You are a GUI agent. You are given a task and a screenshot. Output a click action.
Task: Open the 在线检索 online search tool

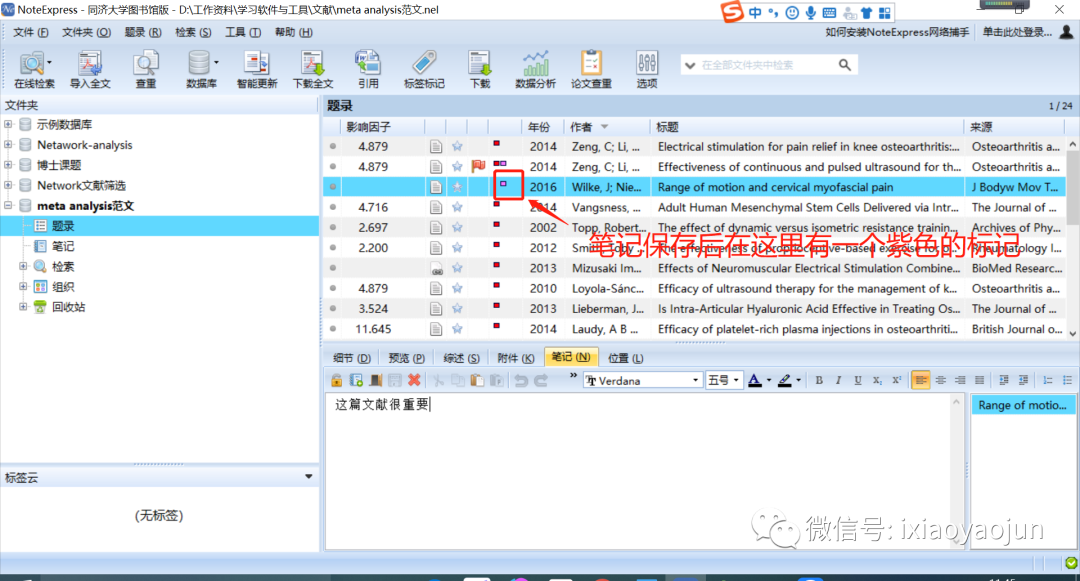(x=34, y=70)
